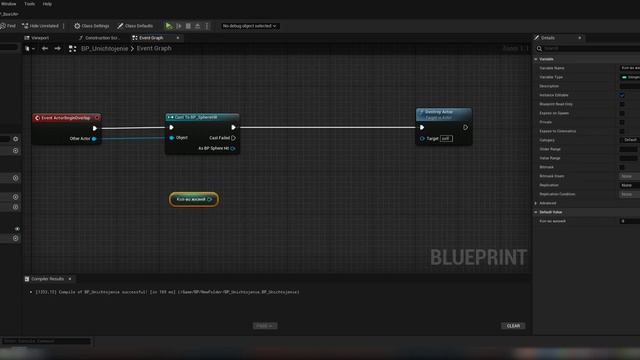This screenshot has height=360, width=640.
Task: Select the orange-outlined variable getter node
Action: [194, 199]
